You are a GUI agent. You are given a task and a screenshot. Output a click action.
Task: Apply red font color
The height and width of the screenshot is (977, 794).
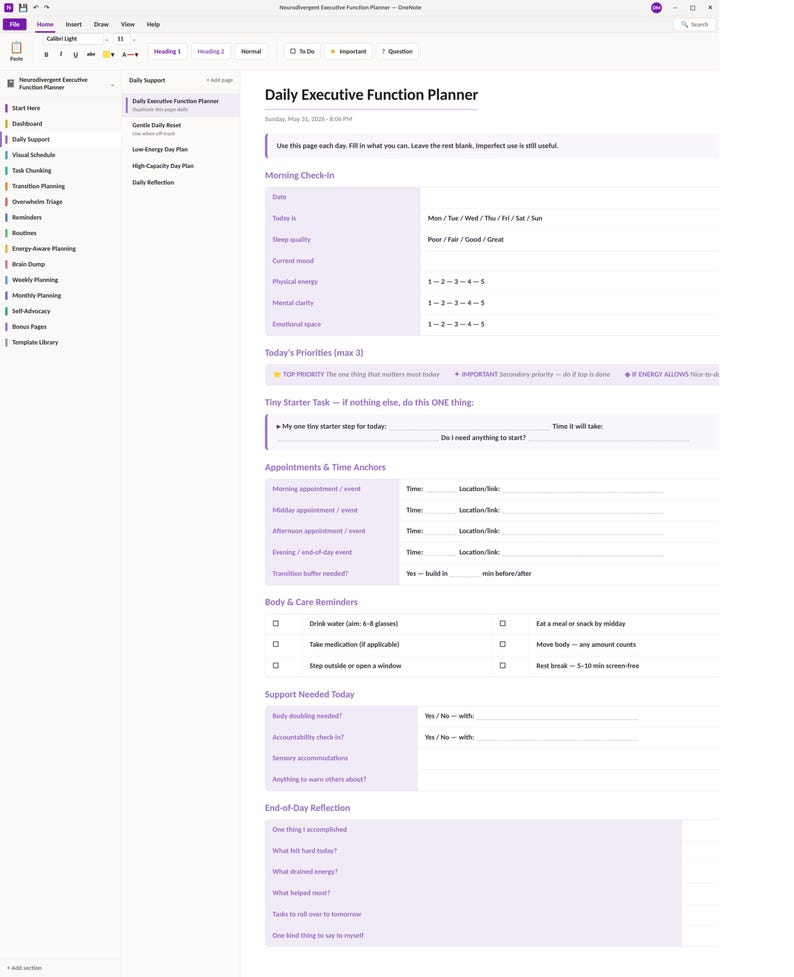127,55
